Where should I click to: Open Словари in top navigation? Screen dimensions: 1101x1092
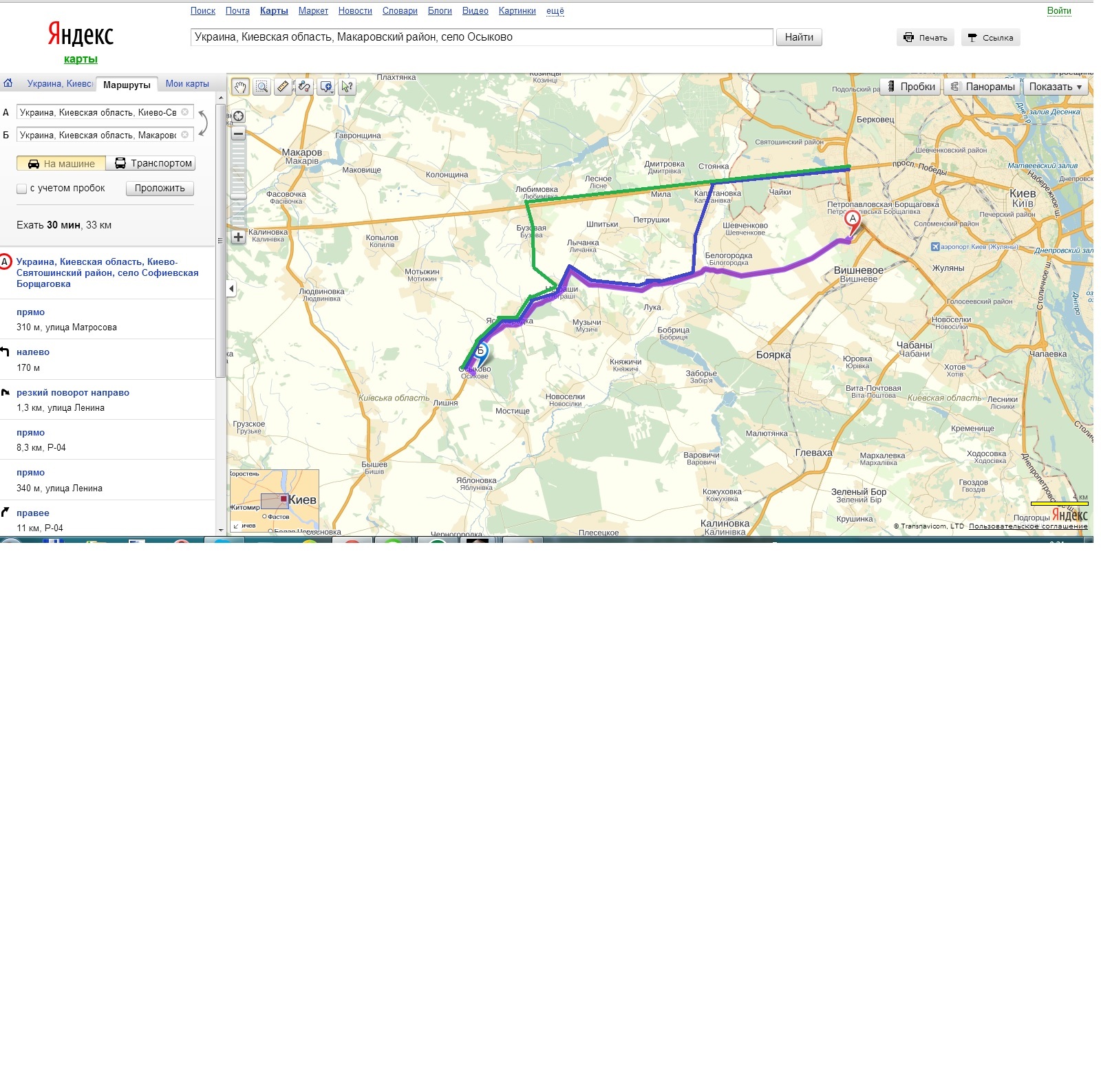(400, 11)
